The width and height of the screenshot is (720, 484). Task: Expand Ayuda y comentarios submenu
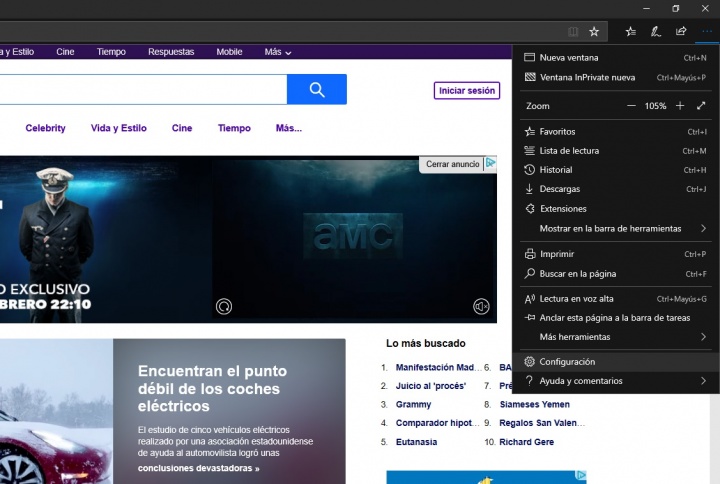[615, 381]
